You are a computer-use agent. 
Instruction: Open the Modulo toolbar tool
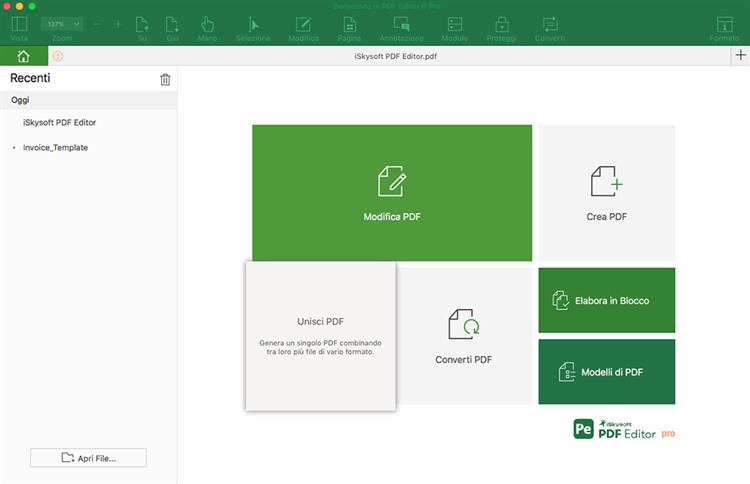[x=454, y=27]
